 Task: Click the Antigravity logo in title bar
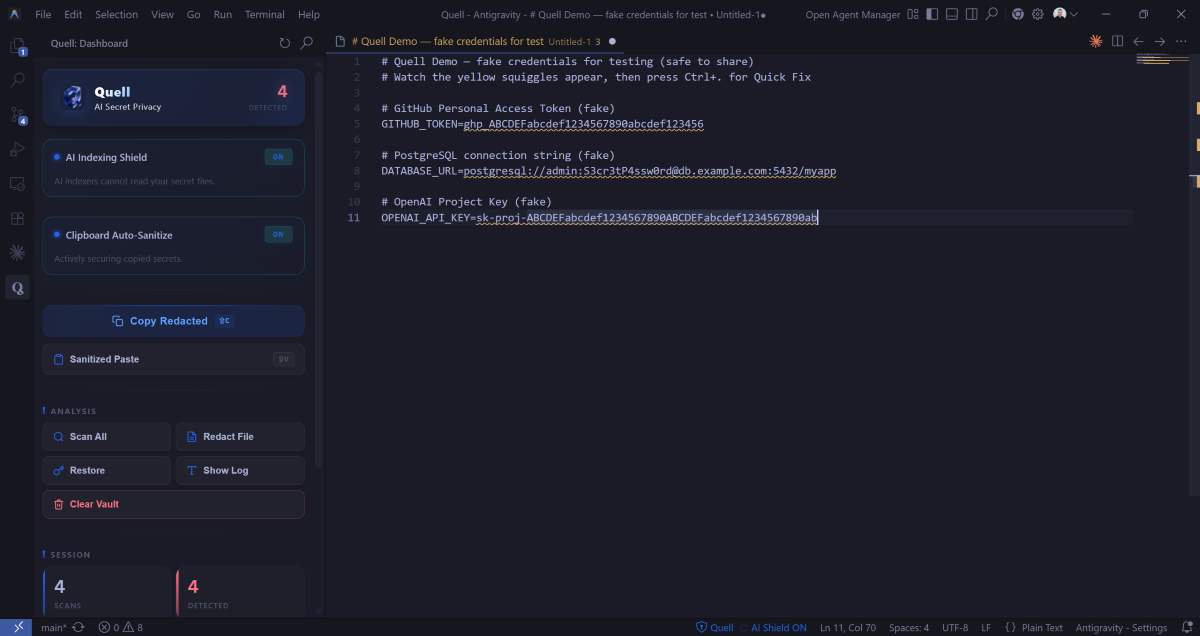coord(15,14)
